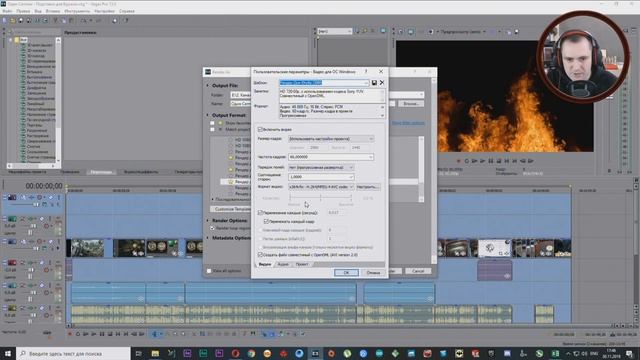The width and height of the screenshot is (640, 360).
Task: Click Настроить... codec configure button
Action: click(368, 187)
